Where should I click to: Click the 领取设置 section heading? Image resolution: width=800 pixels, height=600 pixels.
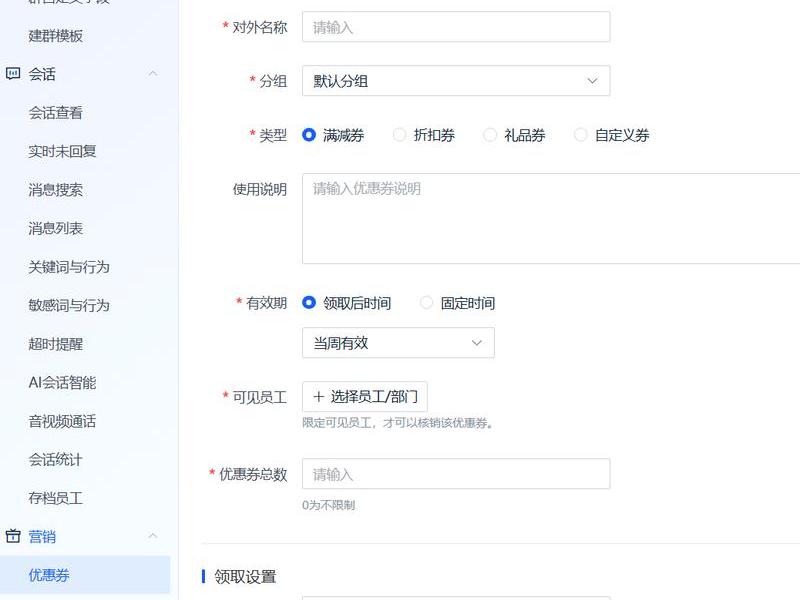pos(245,577)
